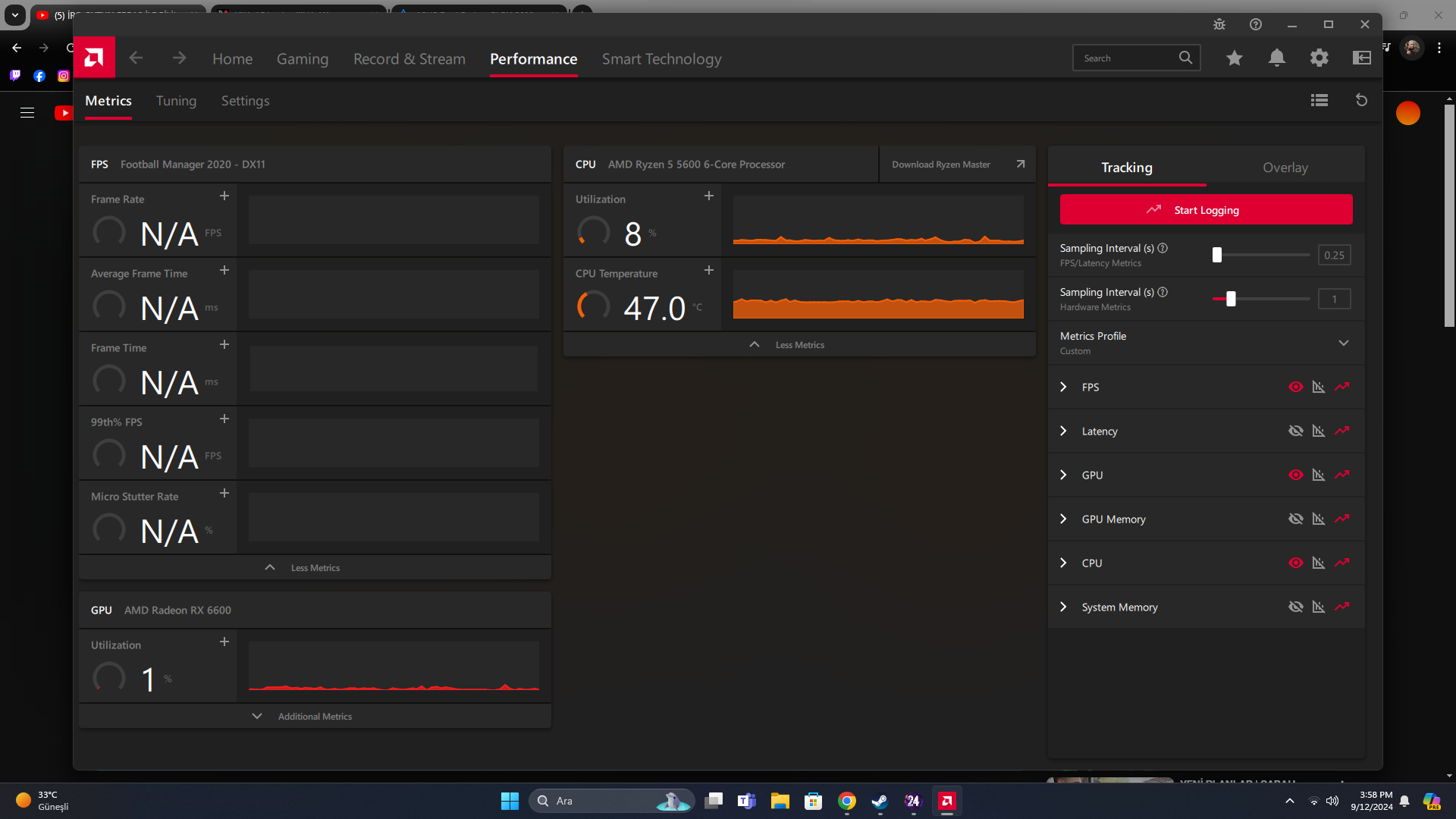Click the search magnifier icon

(1185, 58)
